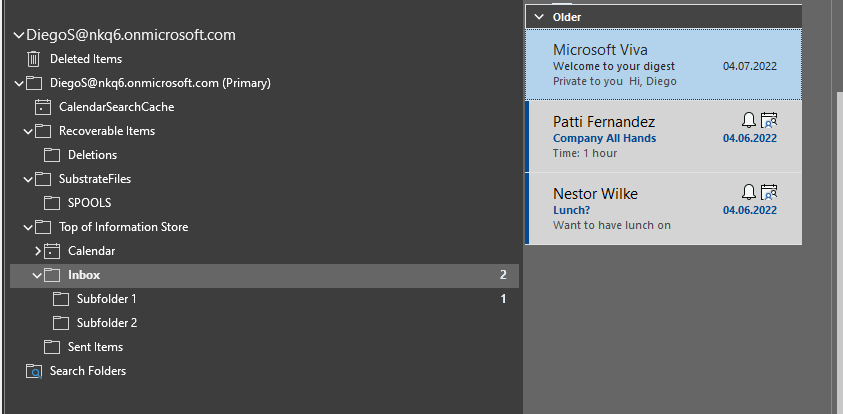Collapse the Recoverable Items node
Screen dimensions: 843x414
coord(28,131)
